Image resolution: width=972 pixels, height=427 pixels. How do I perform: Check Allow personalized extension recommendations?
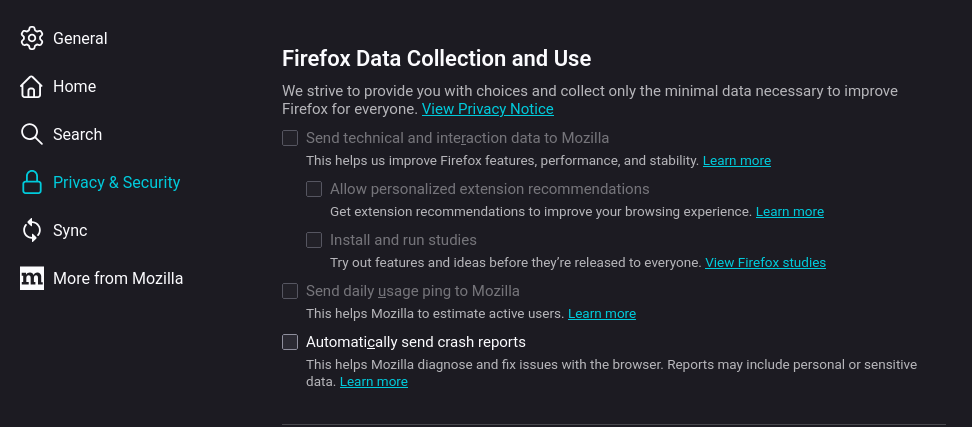[x=314, y=189]
